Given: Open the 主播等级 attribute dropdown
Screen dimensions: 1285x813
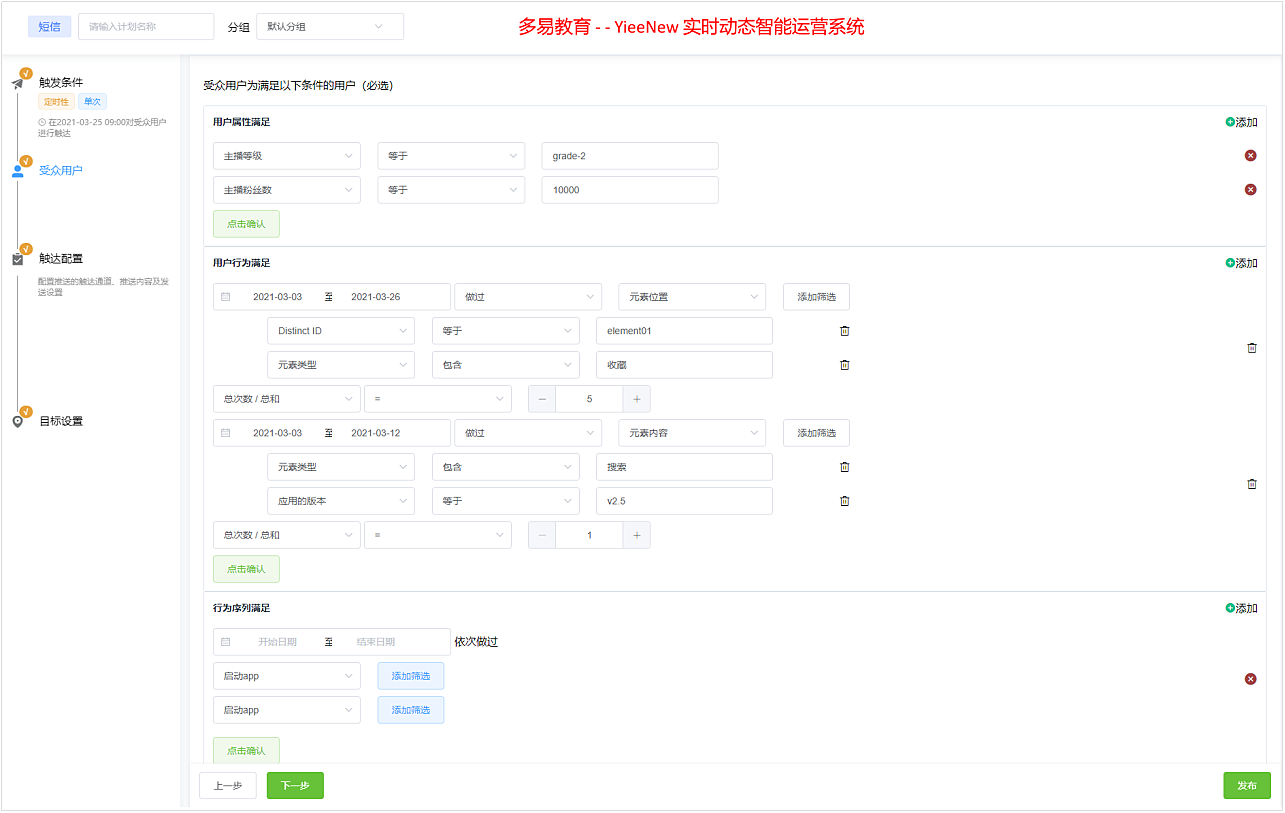Looking at the screenshot, I should point(287,156).
